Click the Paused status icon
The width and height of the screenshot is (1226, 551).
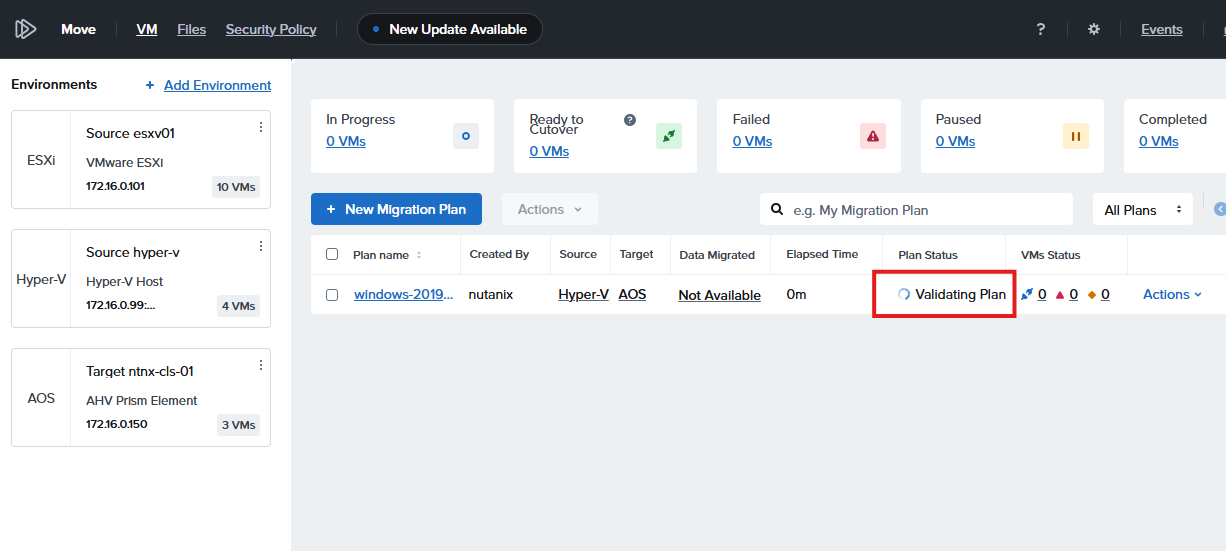click(1076, 136)
